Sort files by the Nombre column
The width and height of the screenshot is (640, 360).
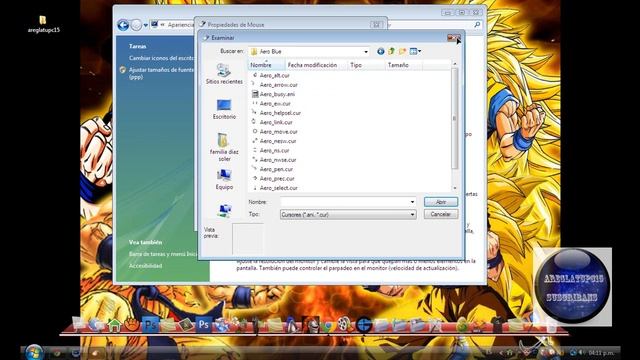(267, 65)
